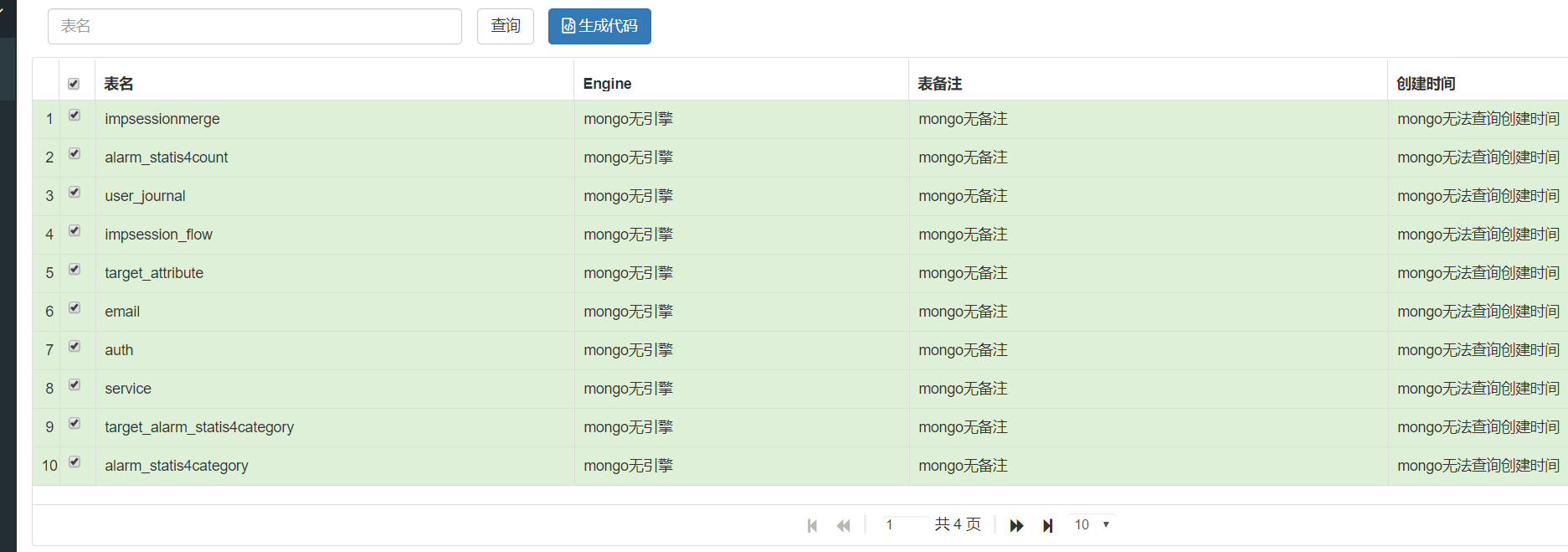Sort by 表名 column header

pos(119,84)
